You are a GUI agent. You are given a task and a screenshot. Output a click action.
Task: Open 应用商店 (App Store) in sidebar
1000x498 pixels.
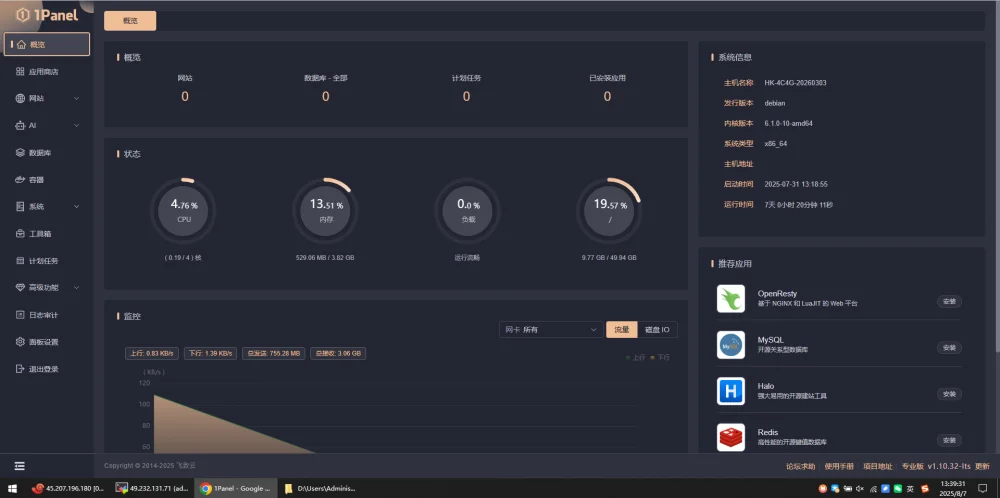[43, 72]
